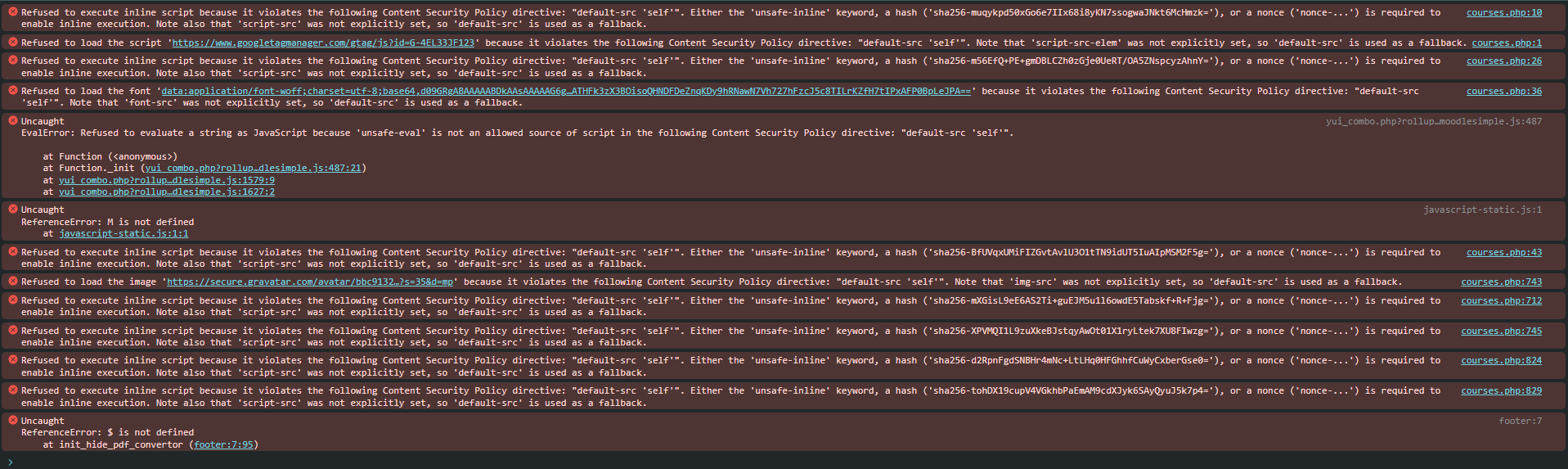This screenshot has height=469, width=1568.
Task: Open the secure.gravatar.com avatar URL
Action: [309, 282]
